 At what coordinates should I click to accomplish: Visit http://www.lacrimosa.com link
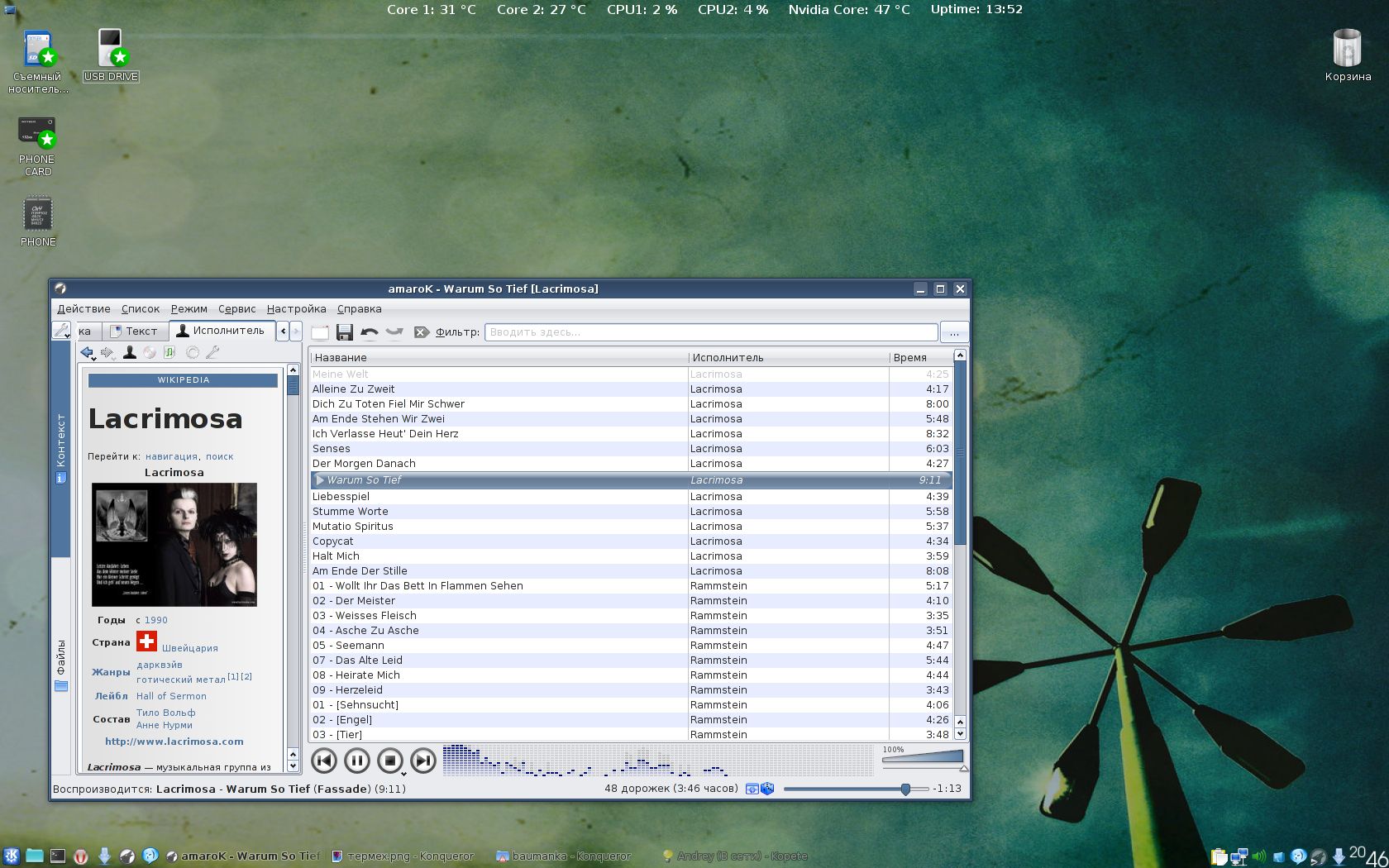click(x=174, y=742)
